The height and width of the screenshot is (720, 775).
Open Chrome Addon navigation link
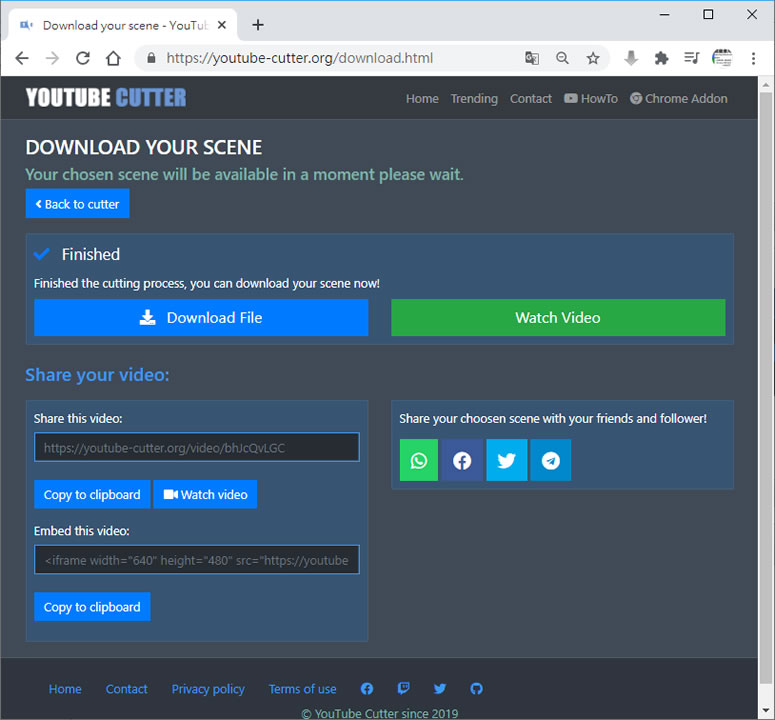[x=678, y=98]
